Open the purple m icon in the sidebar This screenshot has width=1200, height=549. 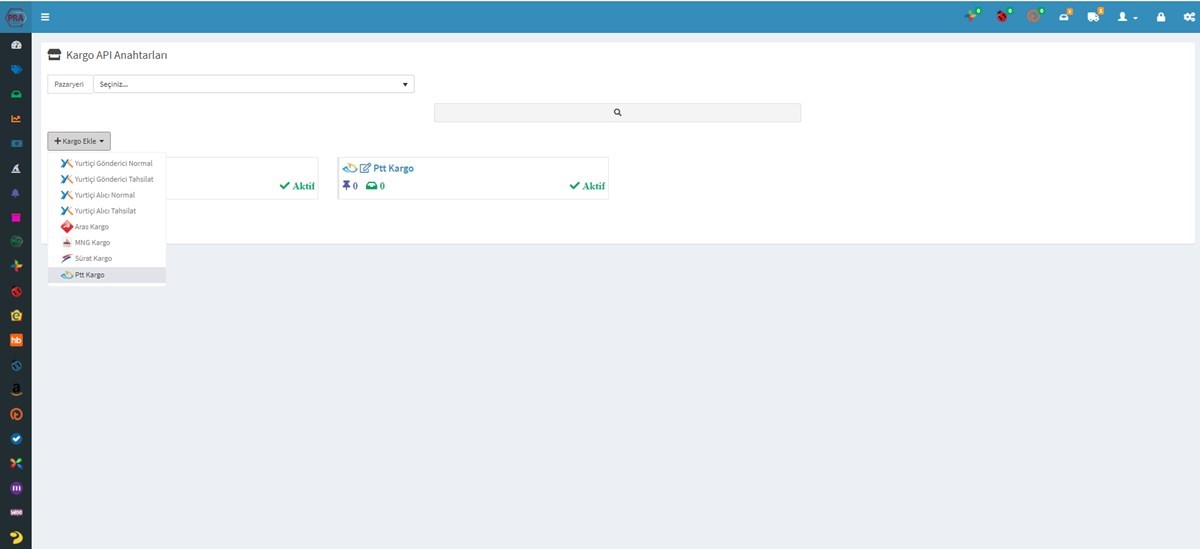pos(16,487)
